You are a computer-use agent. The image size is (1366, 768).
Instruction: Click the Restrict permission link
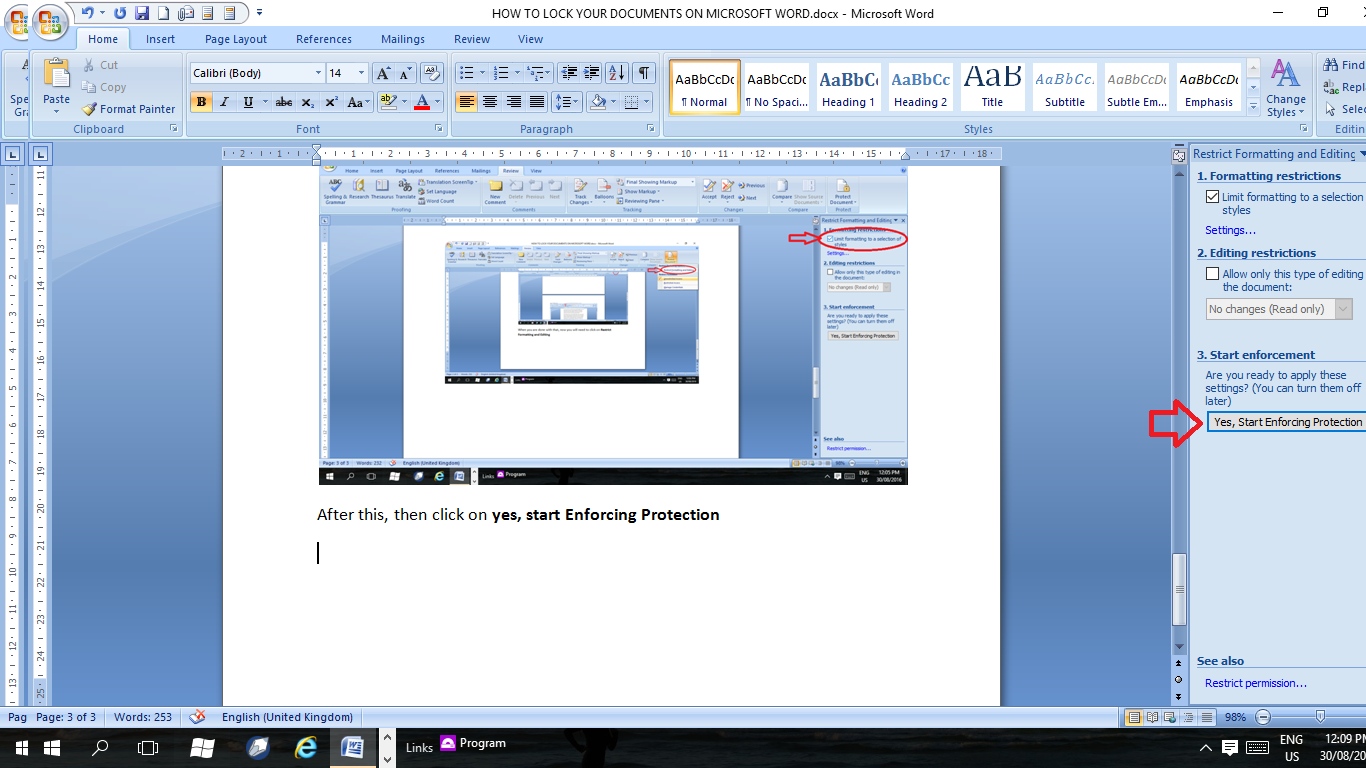[x=1256, y=683]
